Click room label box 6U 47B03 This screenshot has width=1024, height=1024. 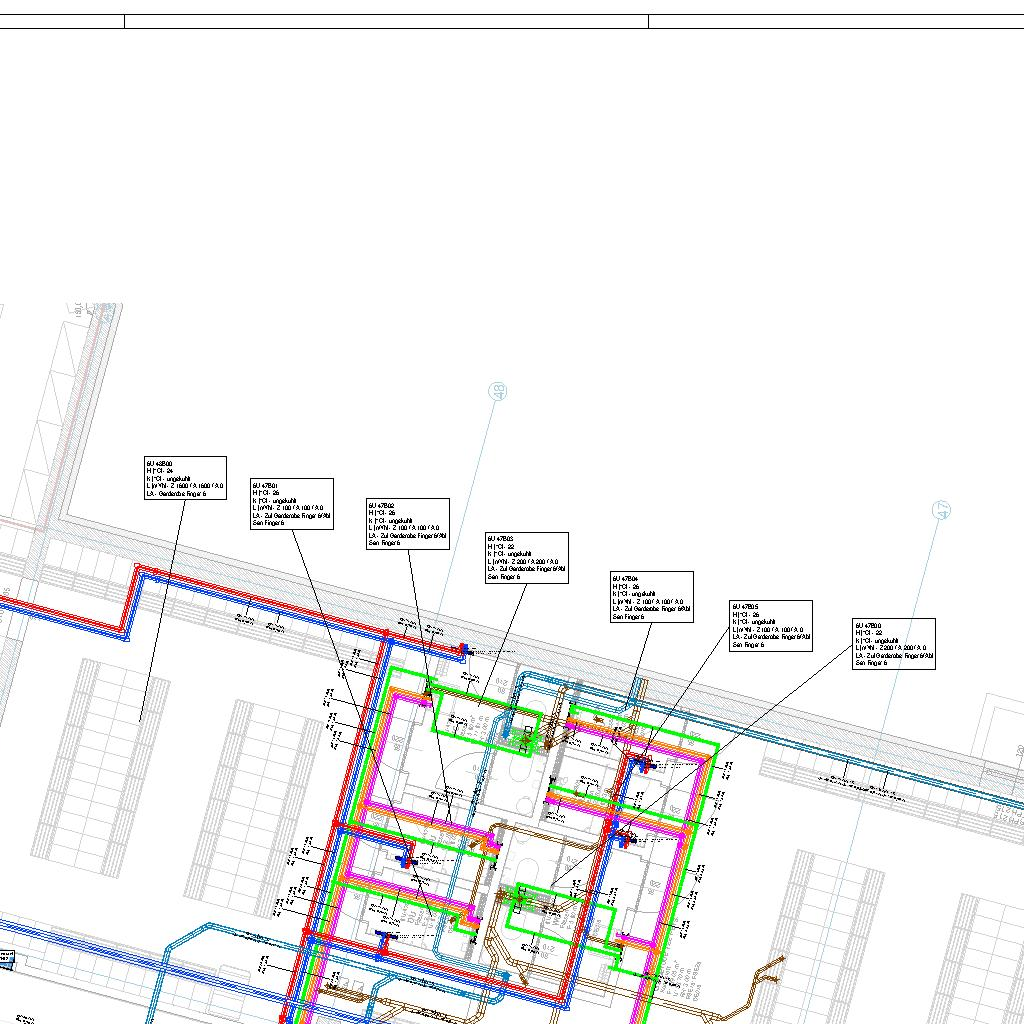tap(527, 558)
